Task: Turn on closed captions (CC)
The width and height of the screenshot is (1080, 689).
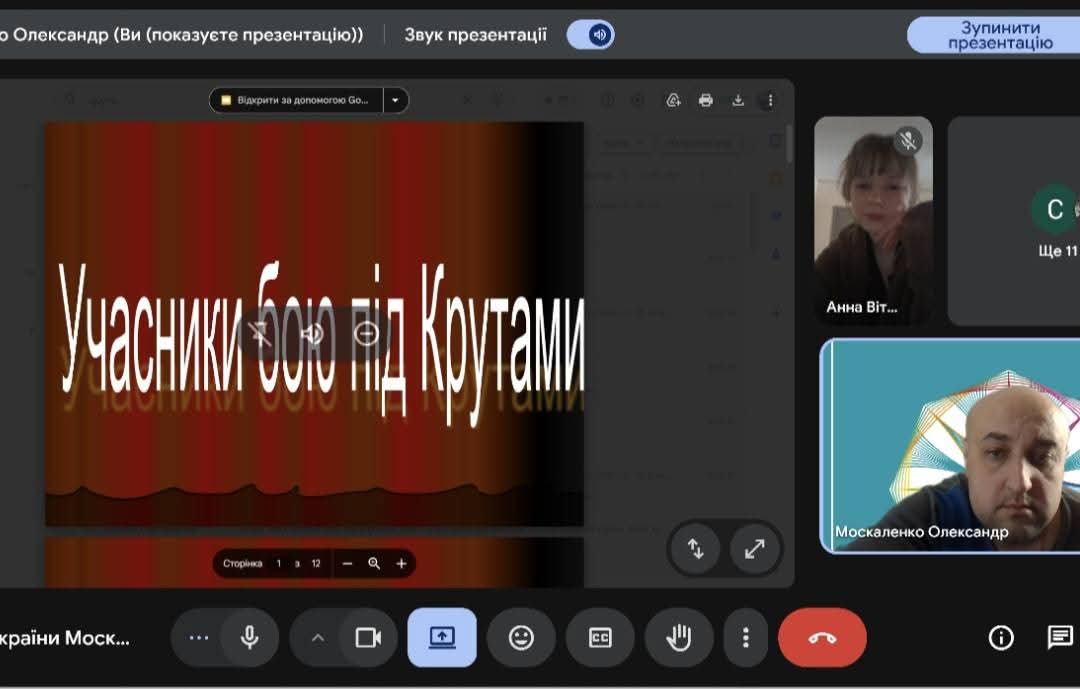Action: click(x=600, y=637)
